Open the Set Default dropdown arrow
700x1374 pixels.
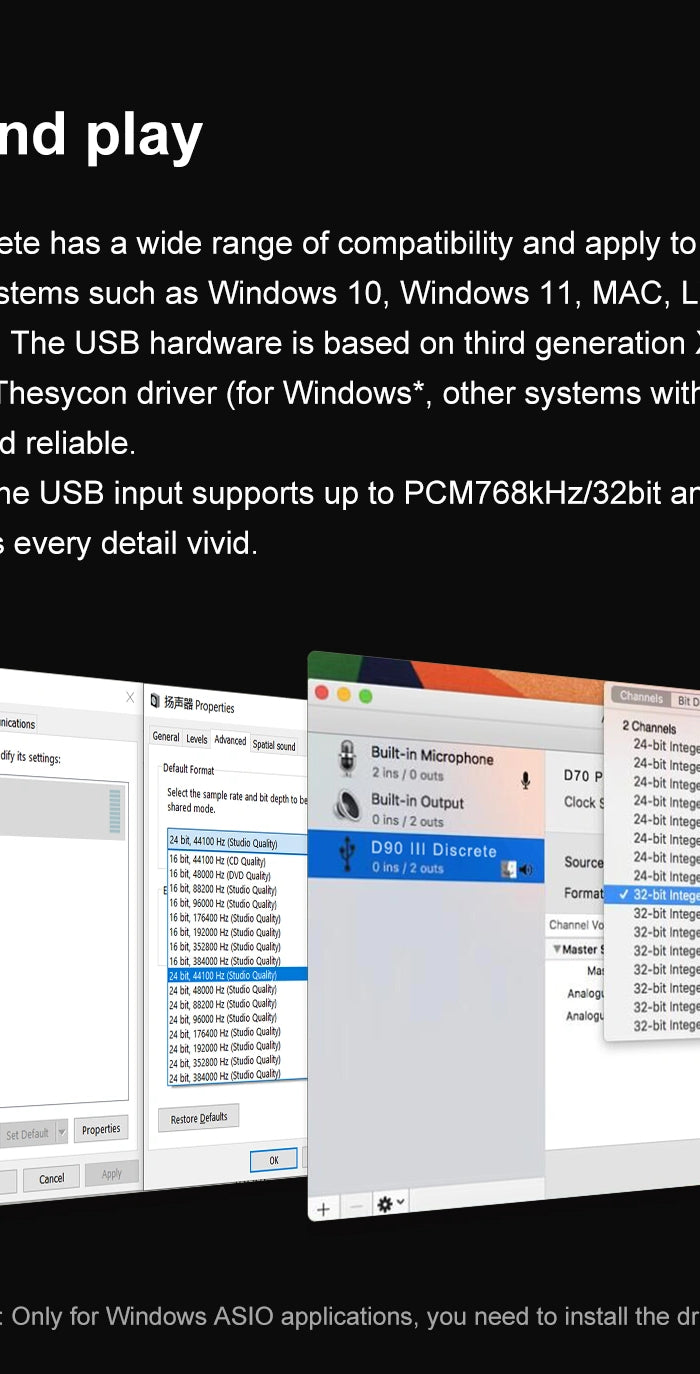point(61,1133)
